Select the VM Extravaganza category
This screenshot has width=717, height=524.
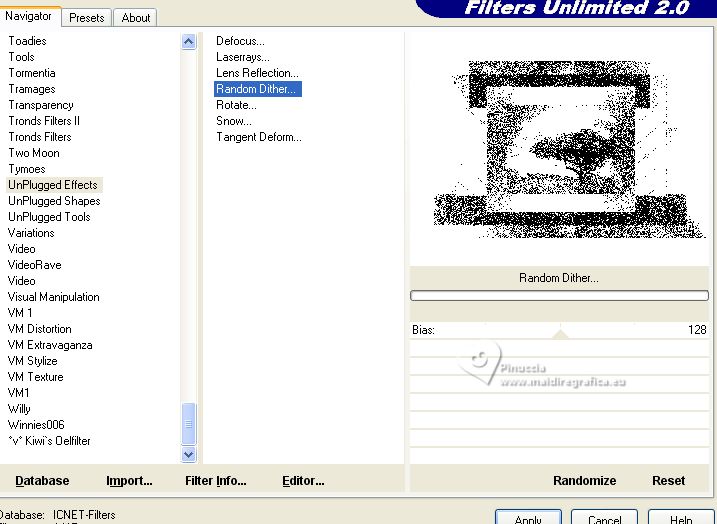[50, 345]
